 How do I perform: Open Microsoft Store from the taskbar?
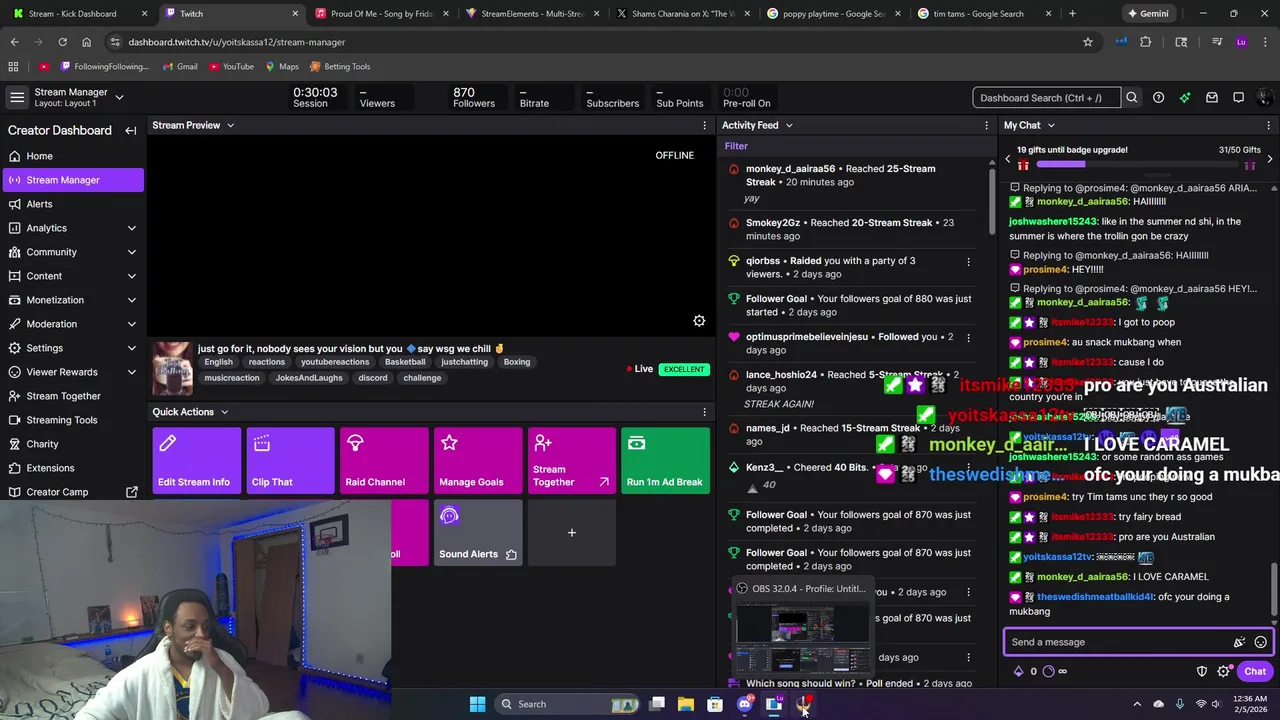tap(715, 704)
